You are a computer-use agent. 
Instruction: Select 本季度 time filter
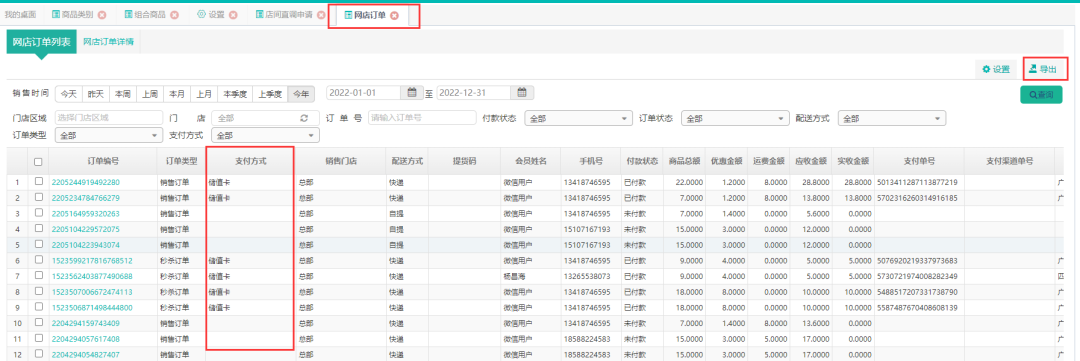(x=234, y=93)
